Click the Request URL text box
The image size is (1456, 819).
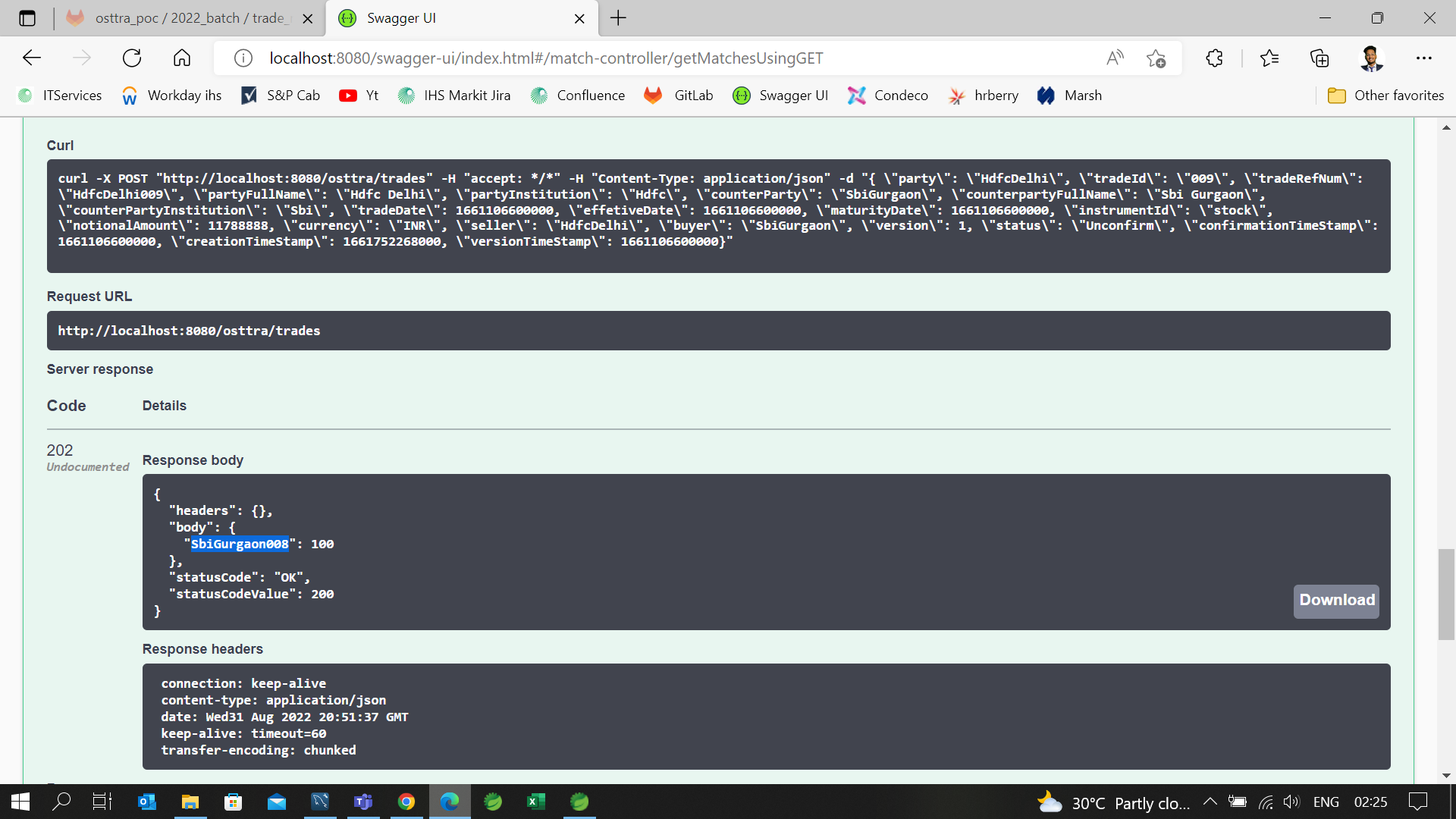pyautogui.click(x=718, y=331)
